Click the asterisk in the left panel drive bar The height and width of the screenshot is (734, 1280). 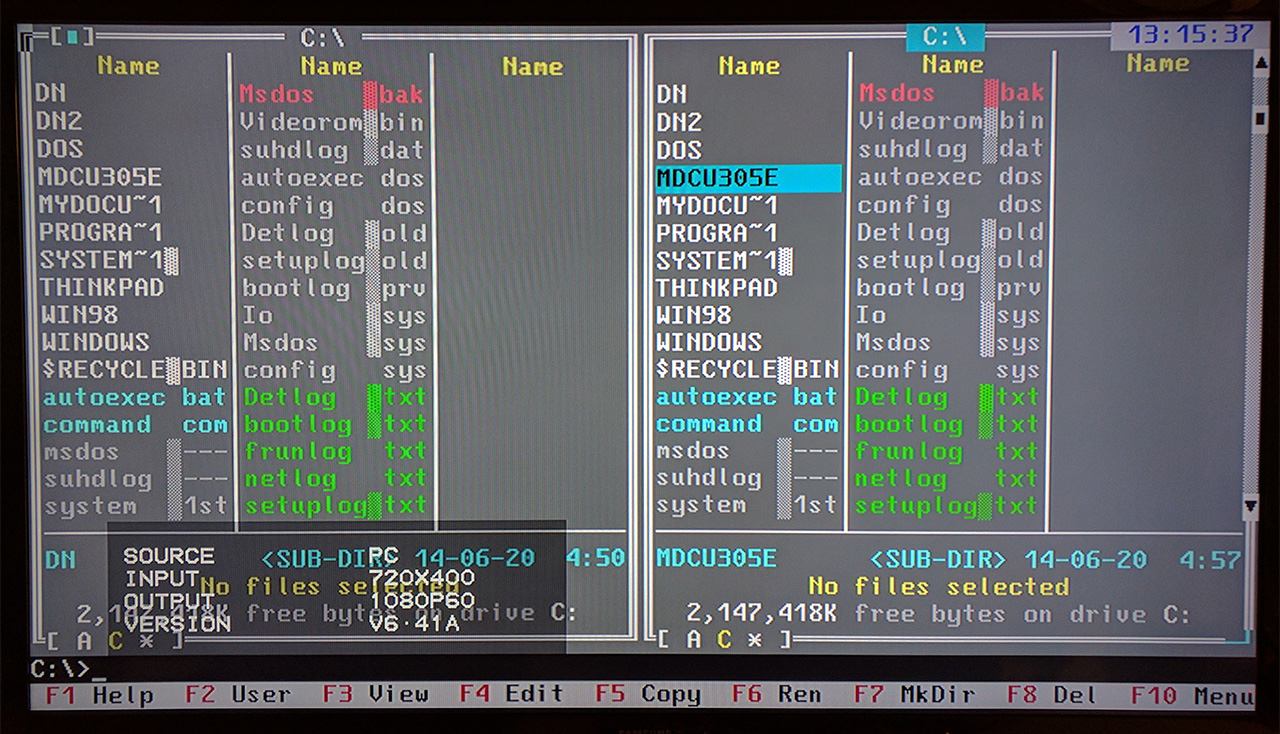(x=146, y=640)
